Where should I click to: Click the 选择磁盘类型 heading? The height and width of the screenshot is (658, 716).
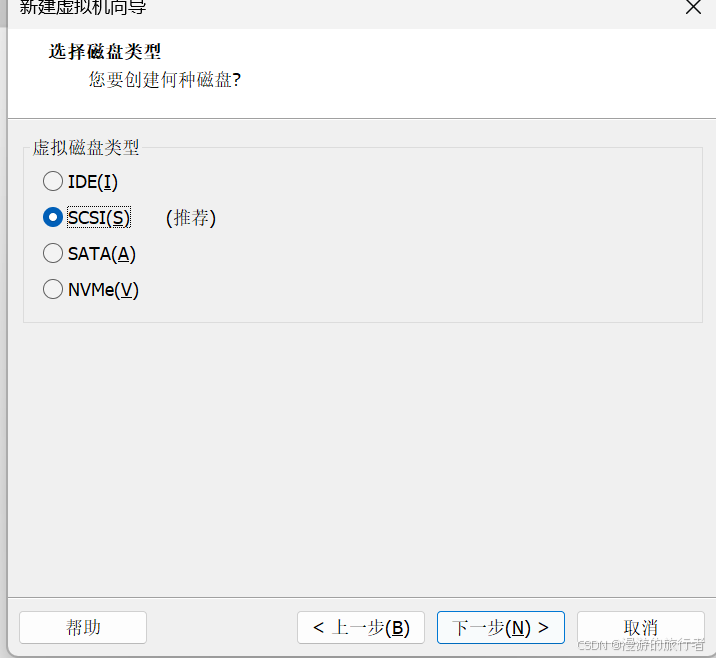pyautogui.click(x=105, y=51)
